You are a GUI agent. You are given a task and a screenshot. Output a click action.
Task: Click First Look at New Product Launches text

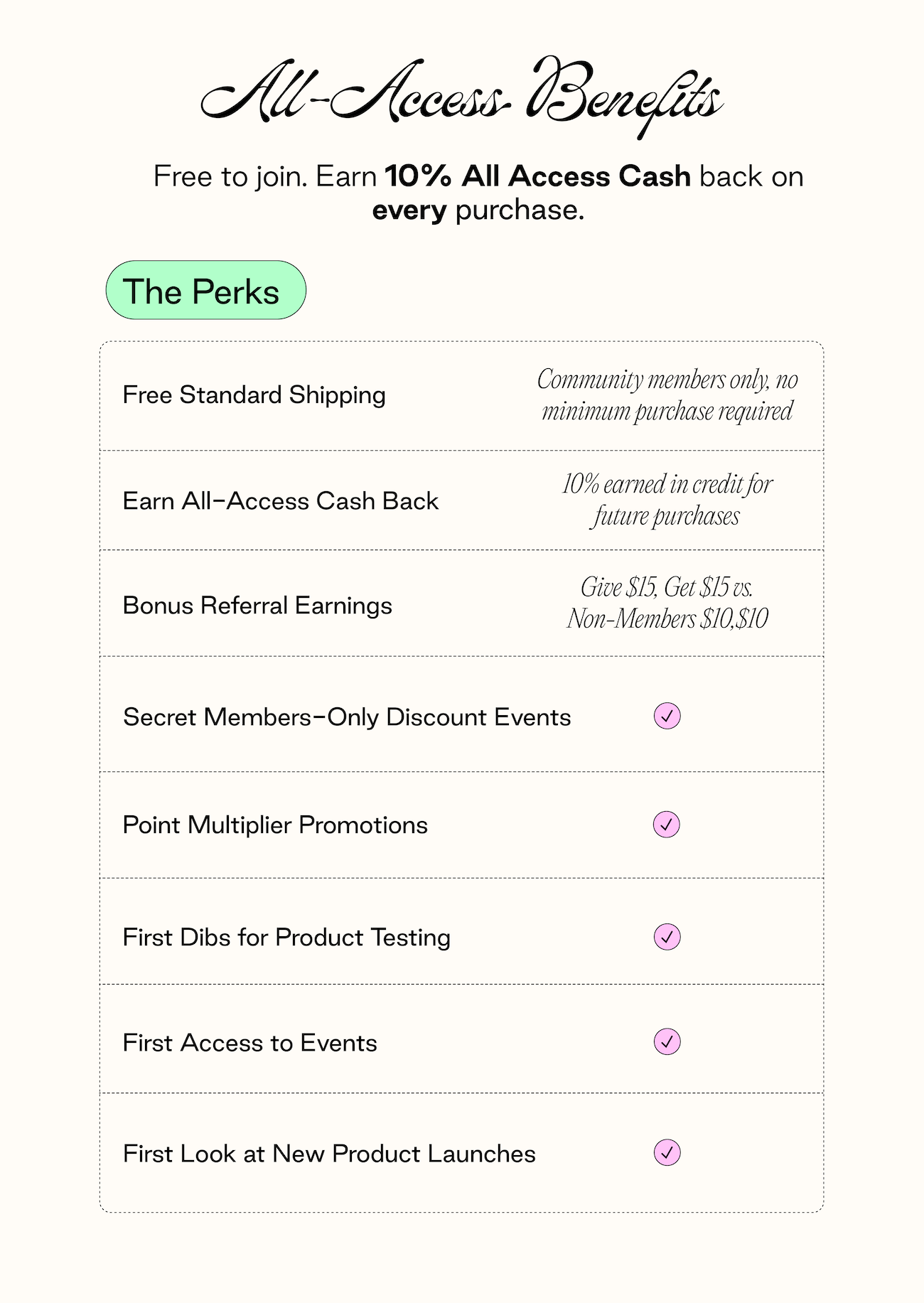click(x=329, y=1154)
